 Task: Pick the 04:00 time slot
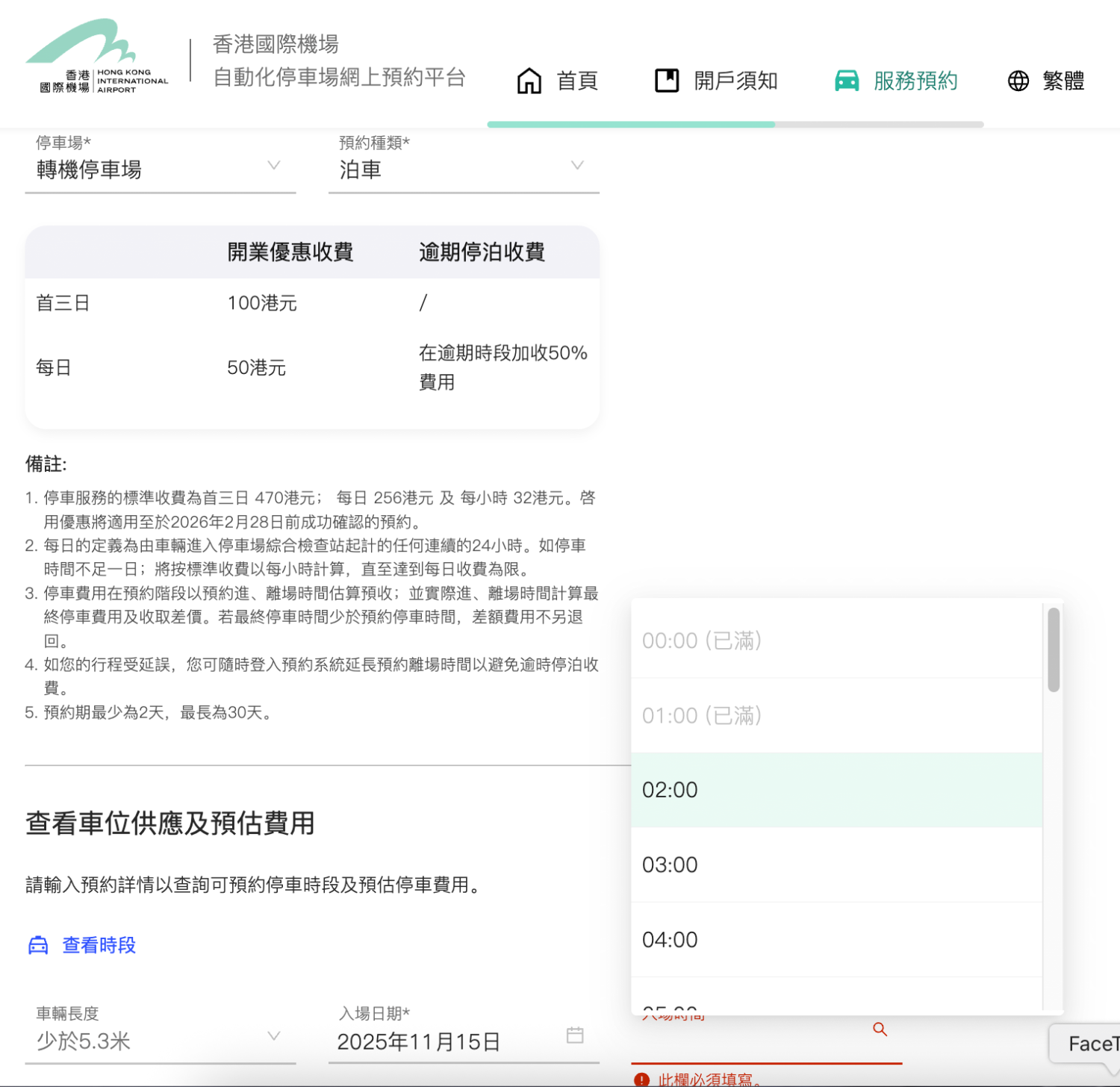pos(836,939)
